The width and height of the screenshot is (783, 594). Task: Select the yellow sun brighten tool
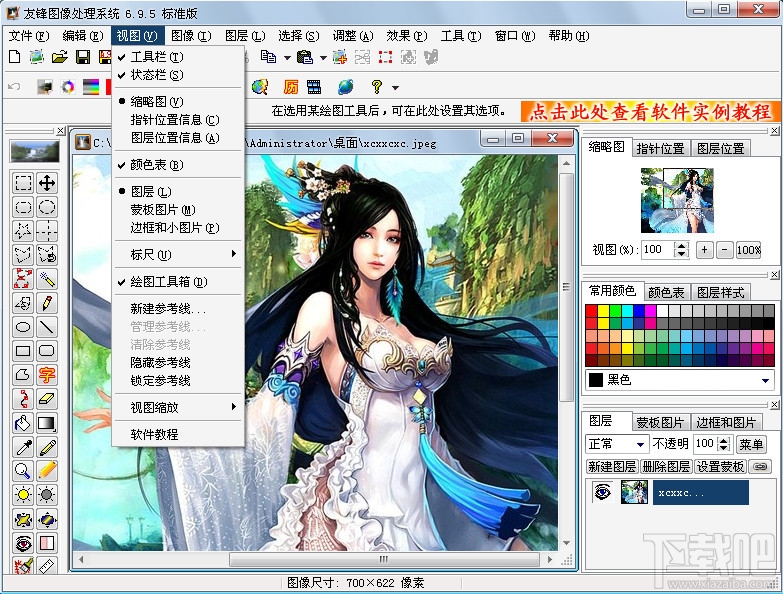point(23,495)
